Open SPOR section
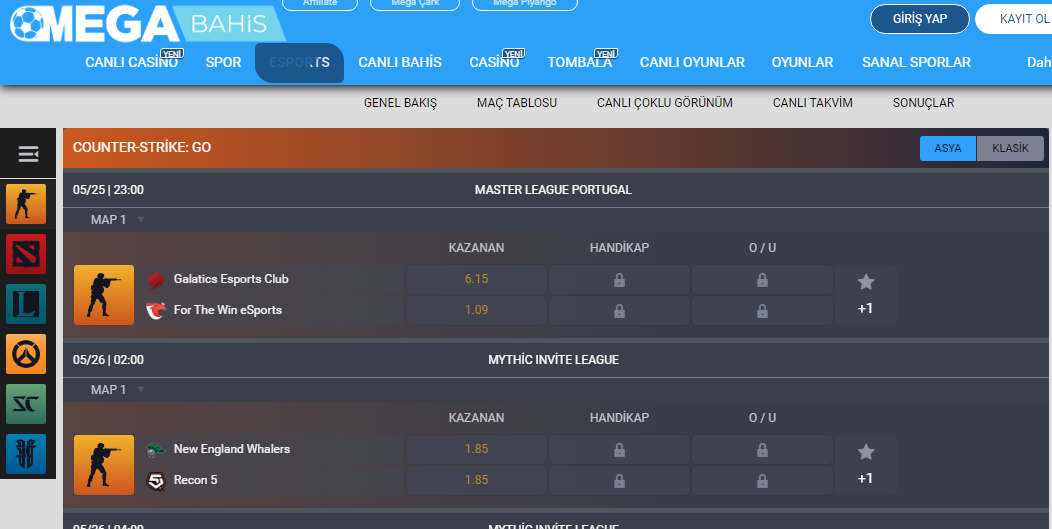 (223, 62)
